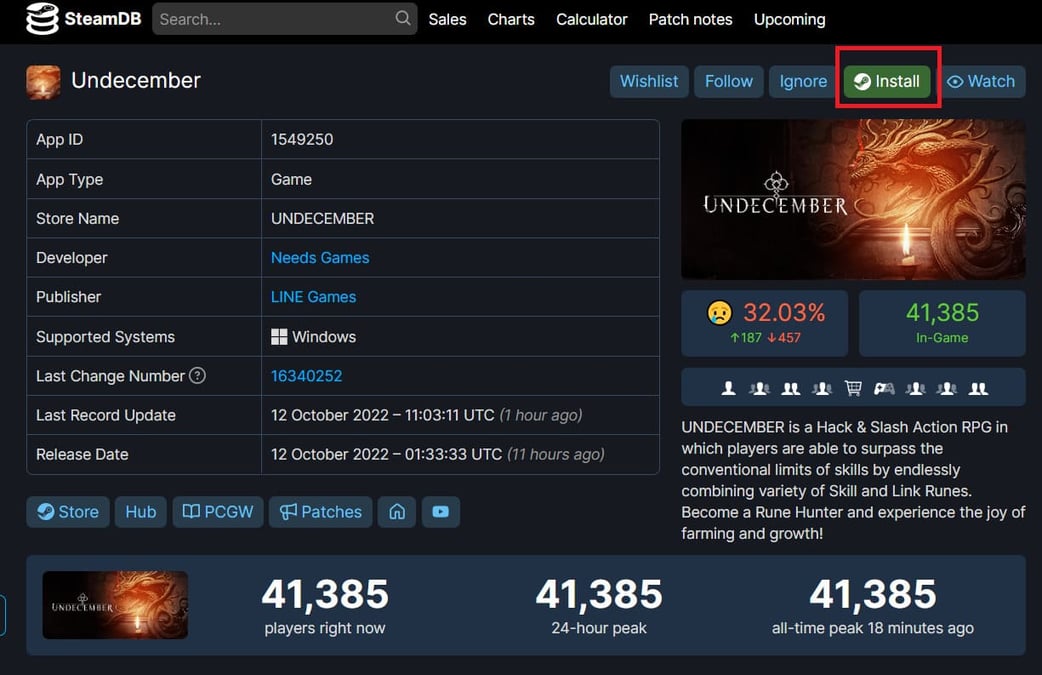Click the 457 negative reviews count

click(784, 338)
